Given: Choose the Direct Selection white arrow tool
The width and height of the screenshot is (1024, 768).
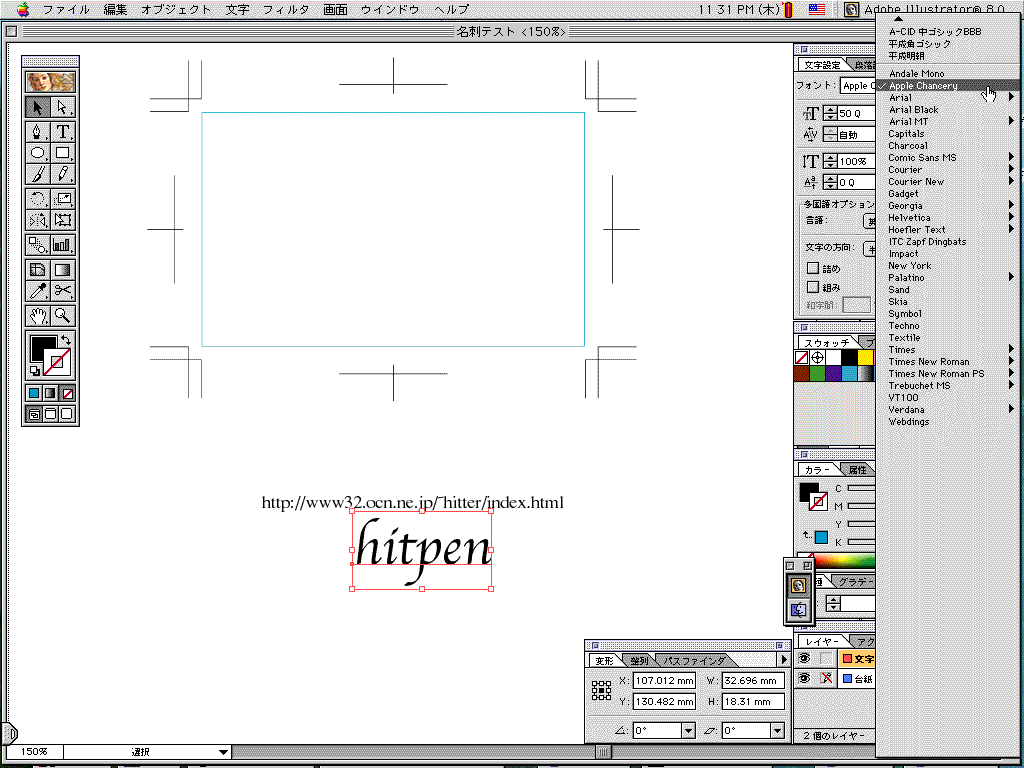Looking at the screenshot, I should pos(63,108).
